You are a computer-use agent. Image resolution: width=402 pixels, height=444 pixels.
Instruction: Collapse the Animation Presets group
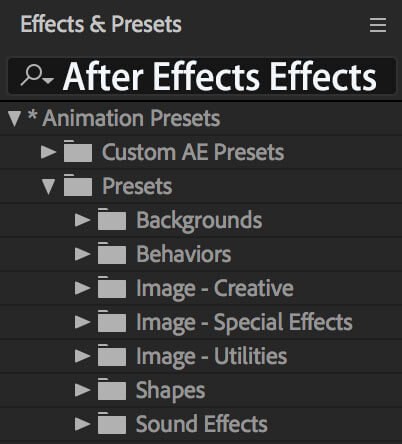pos(14,118)
